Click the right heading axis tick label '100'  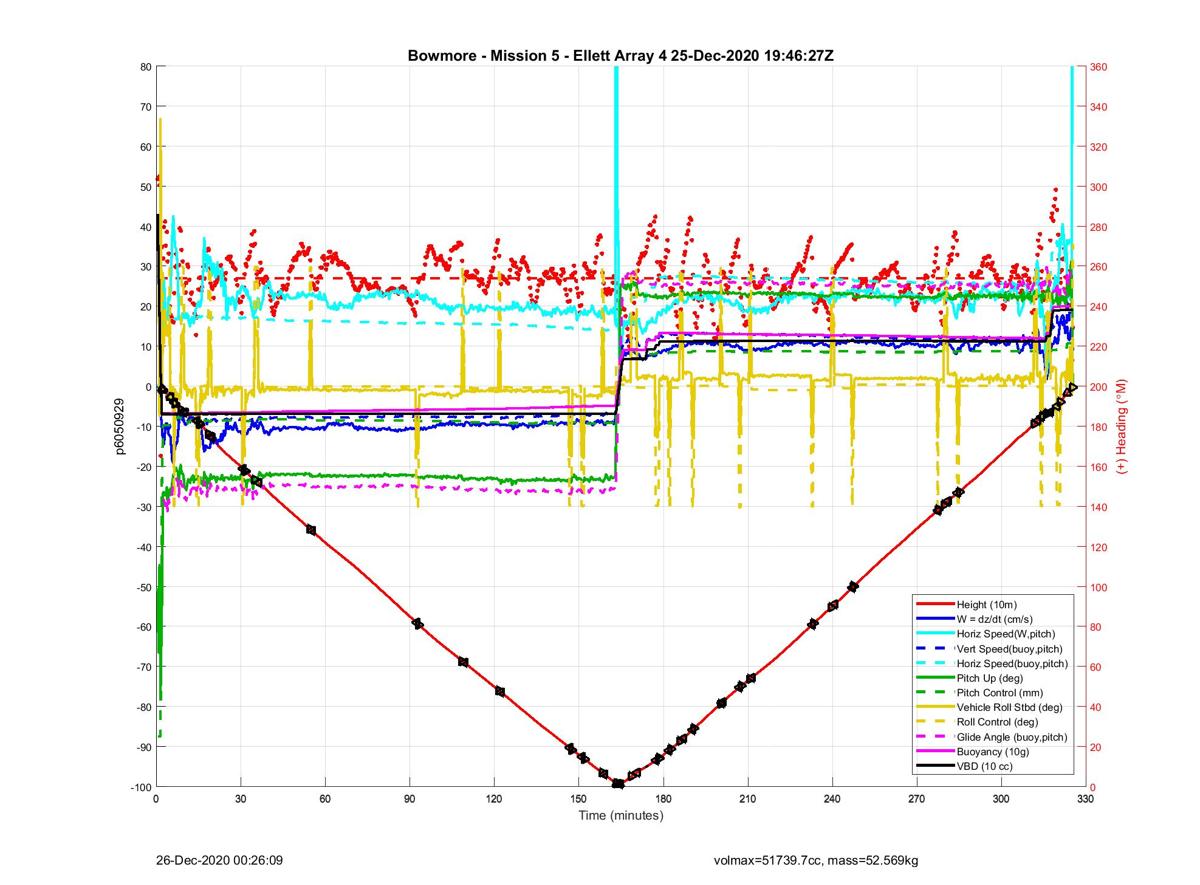coord(1099,587)
